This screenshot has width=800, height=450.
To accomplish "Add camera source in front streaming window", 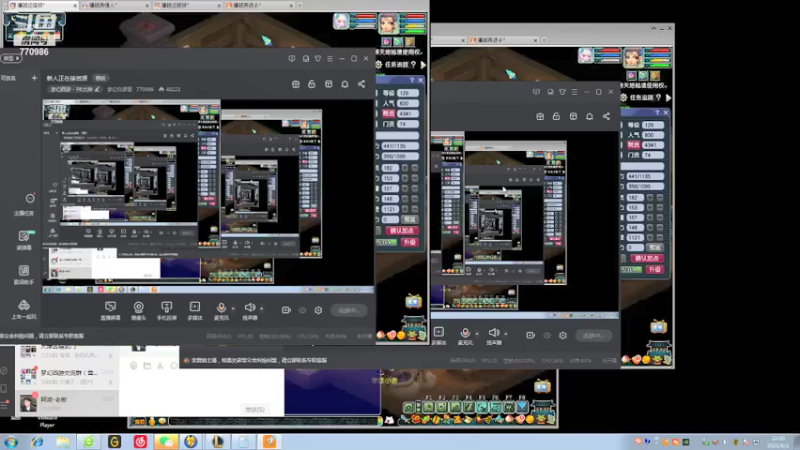I will (138, 310).
